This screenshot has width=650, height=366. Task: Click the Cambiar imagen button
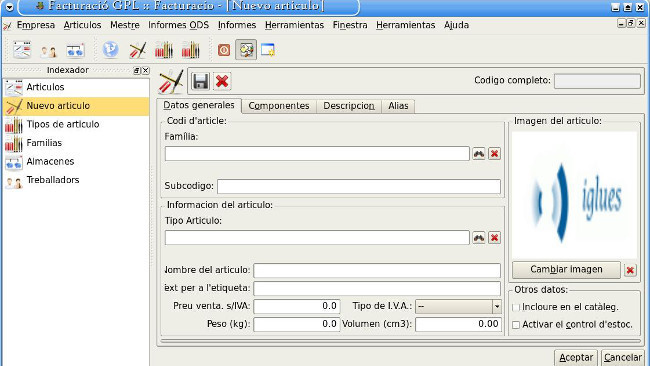(566, 269)
